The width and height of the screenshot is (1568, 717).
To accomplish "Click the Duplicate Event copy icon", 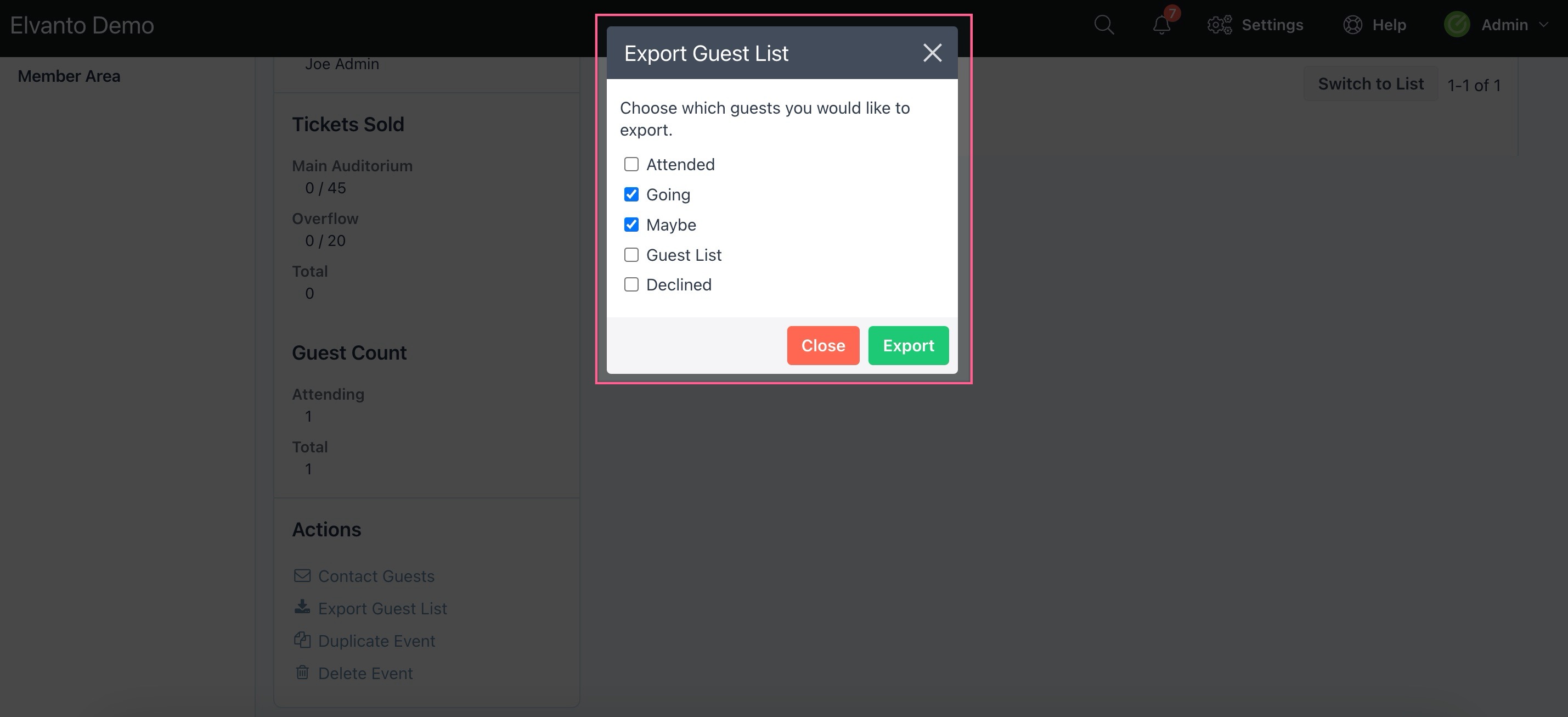I will click(302, 640).
